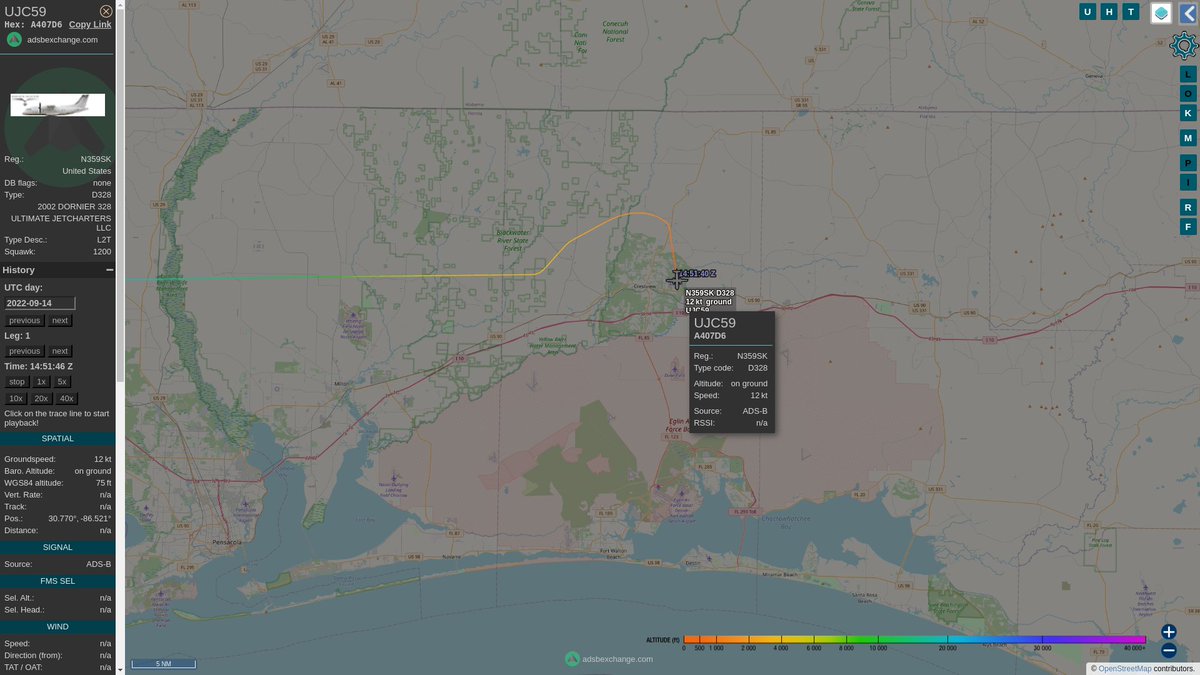The width and height of the screenshot is (1200, 675).
Task: Collapse the History panel with the minus control
Action: 109,270
